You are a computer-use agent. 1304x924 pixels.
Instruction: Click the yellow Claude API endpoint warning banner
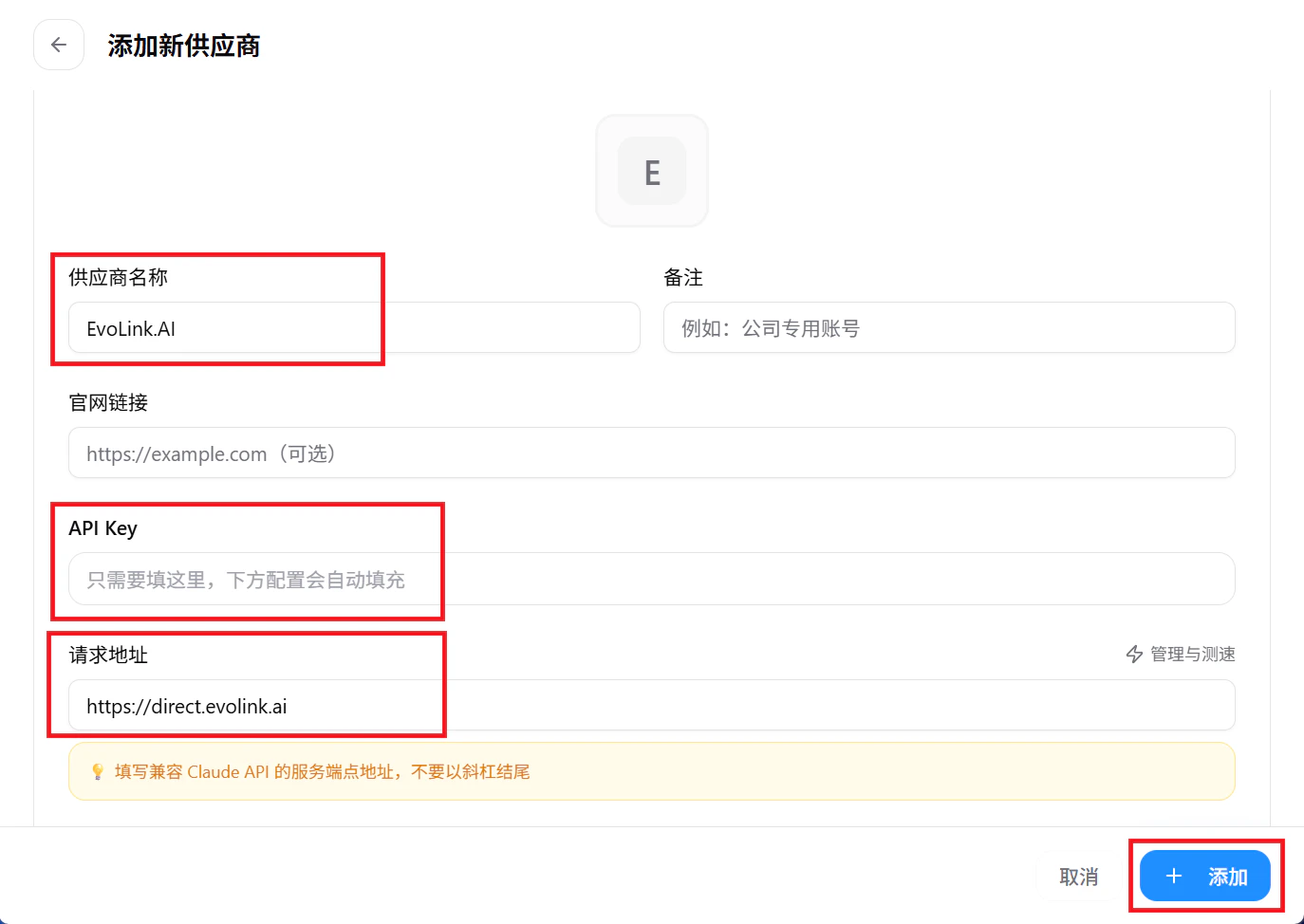pos(651,771)
